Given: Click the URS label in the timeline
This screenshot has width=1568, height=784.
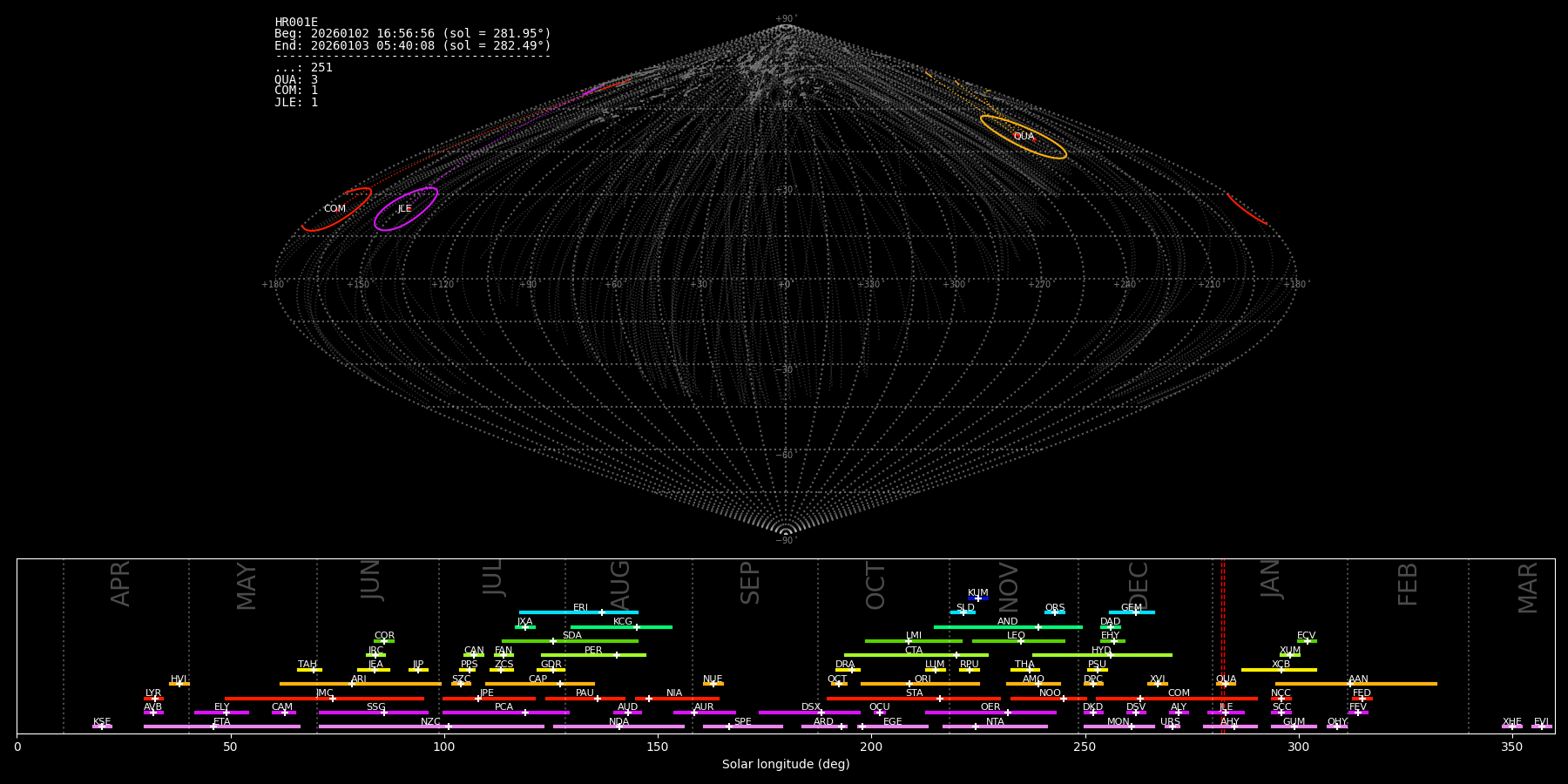Looking at the screenshot, I should click(1170, 722).
